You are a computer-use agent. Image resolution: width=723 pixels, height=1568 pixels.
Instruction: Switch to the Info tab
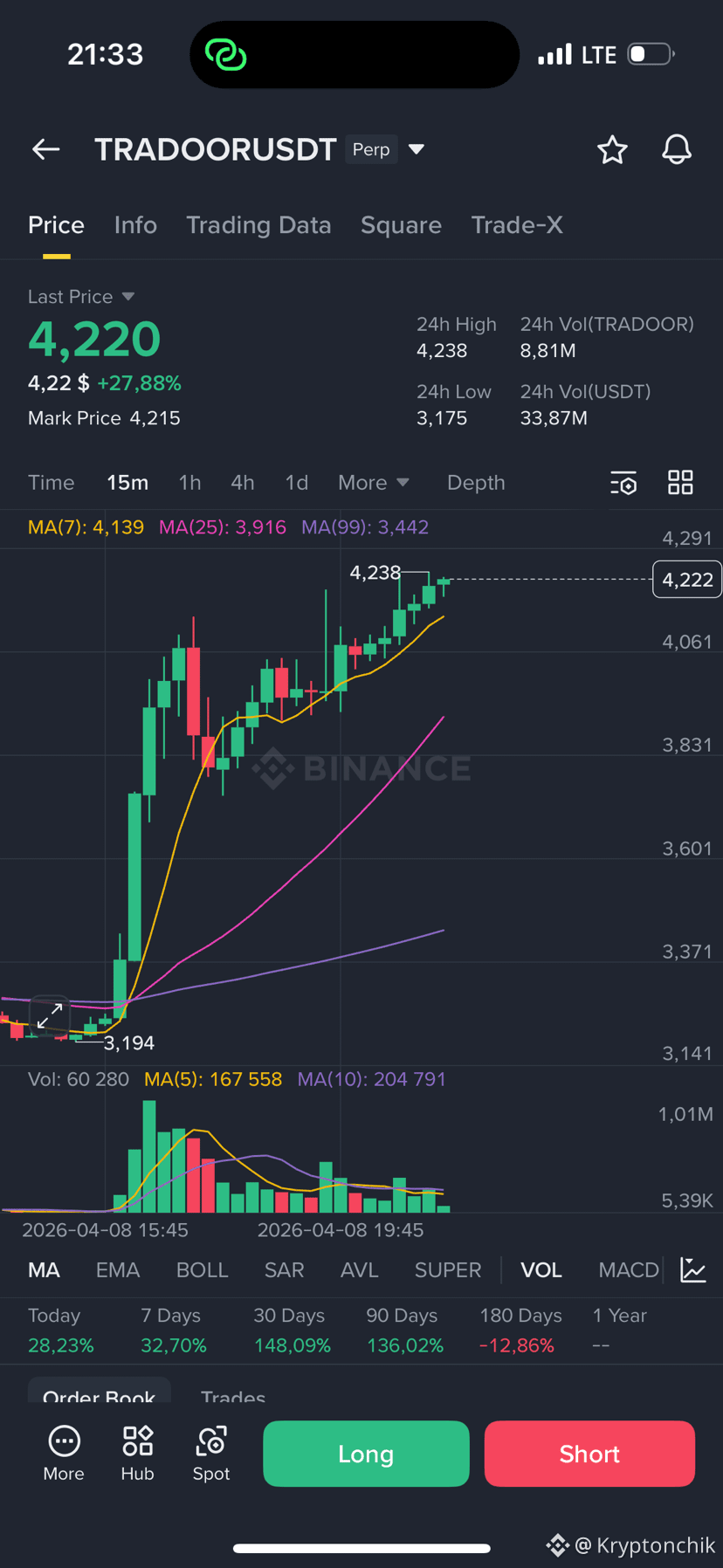(135, 225)
